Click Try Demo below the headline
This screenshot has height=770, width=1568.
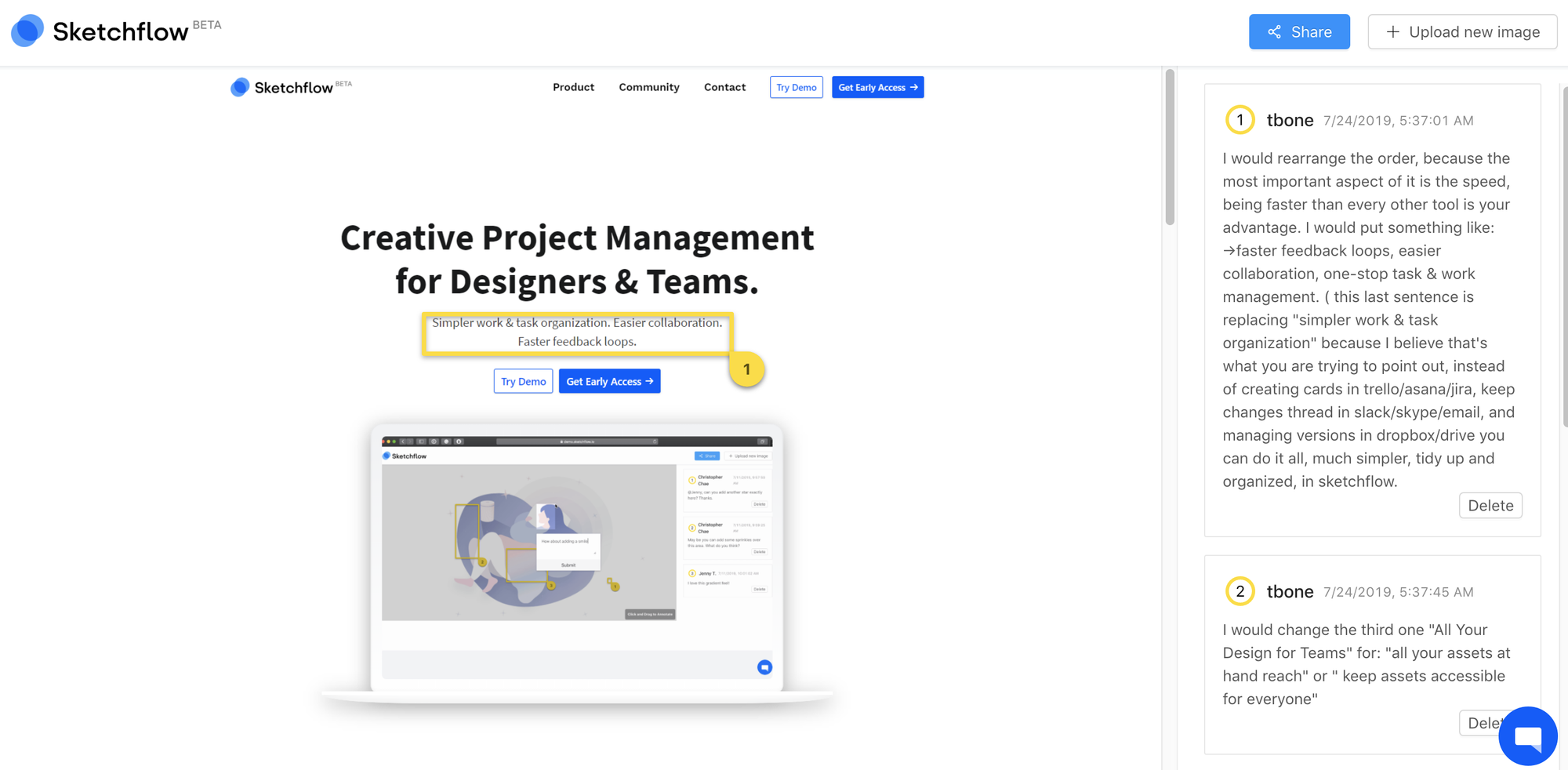pos(523,381)
